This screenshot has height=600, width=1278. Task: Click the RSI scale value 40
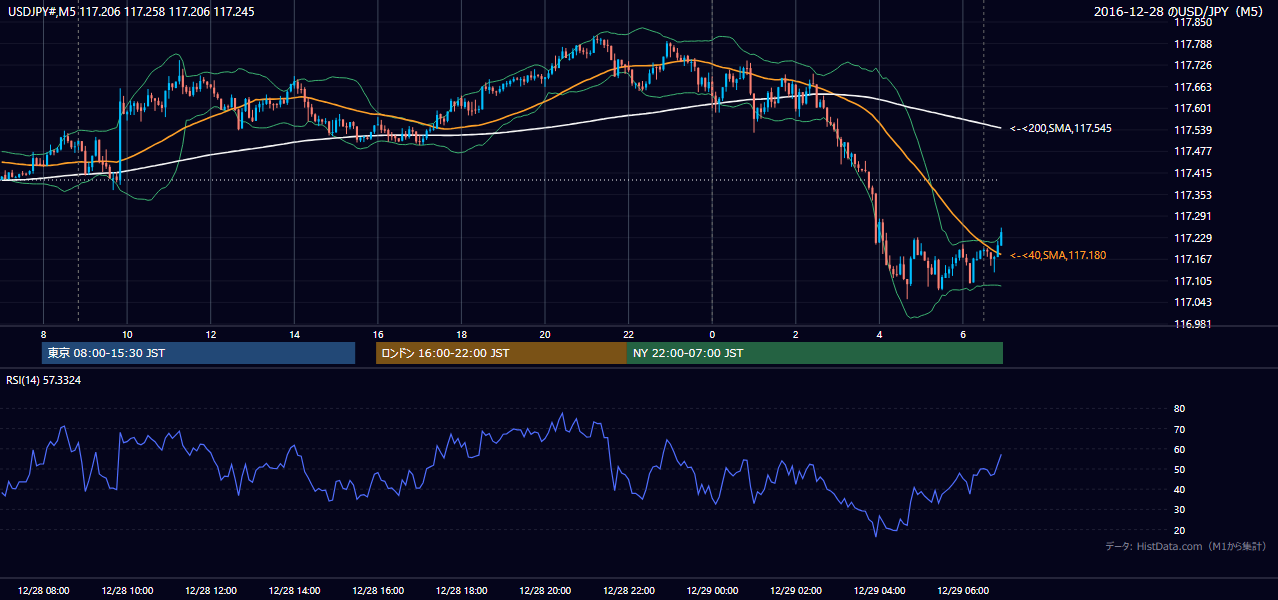(1180, 489)
